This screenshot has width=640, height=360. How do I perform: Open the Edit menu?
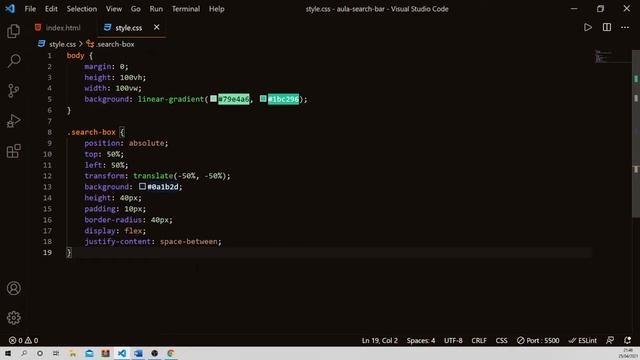[51, 9]
